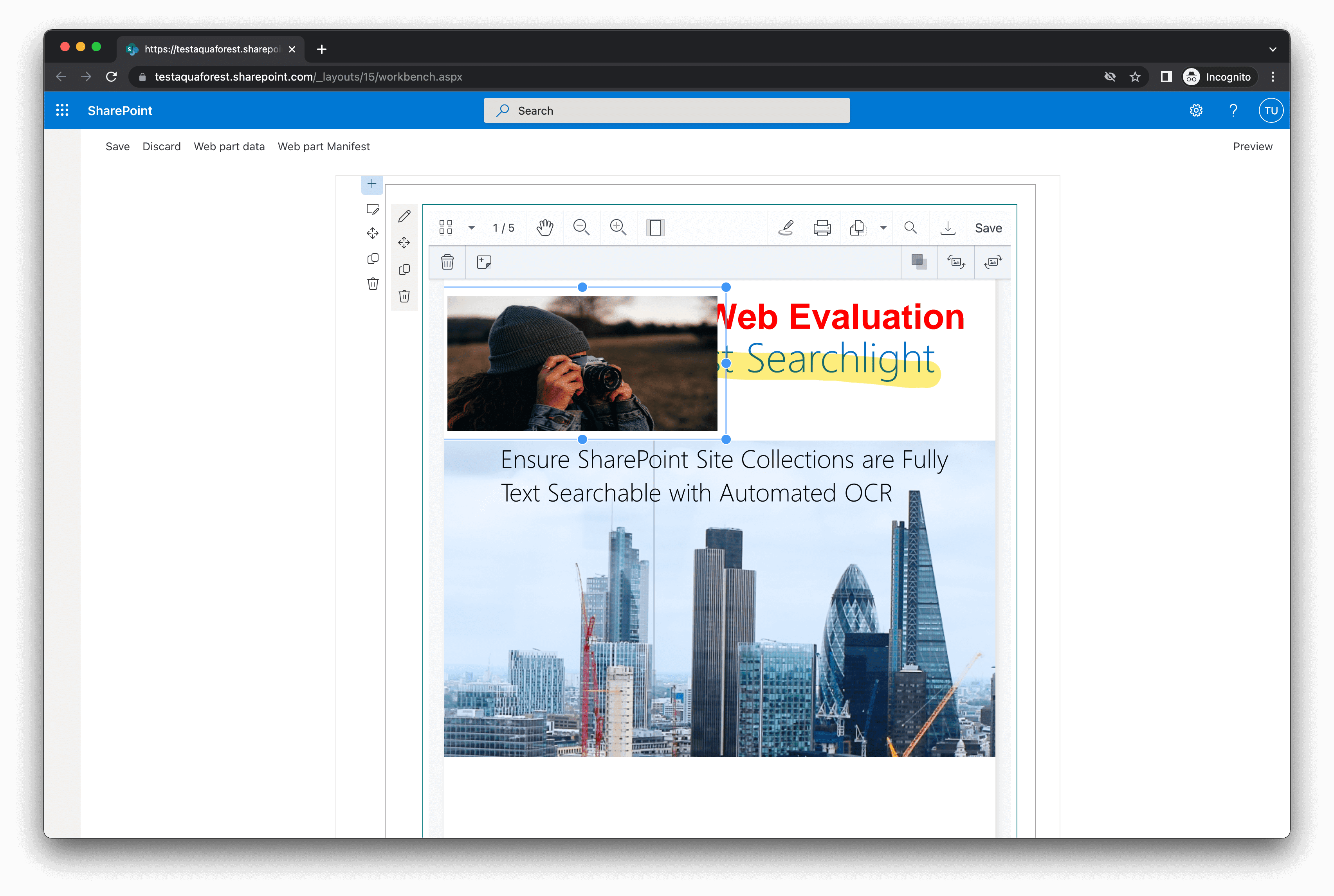This screenshot has height=896, width=1334.
Task: Zoom in on the PDF document
Action: pos(618,227)
